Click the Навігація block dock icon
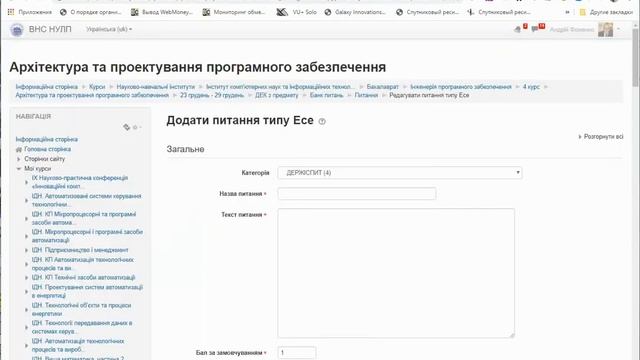This screenshot has width=640, height=360. coord(127,127)
